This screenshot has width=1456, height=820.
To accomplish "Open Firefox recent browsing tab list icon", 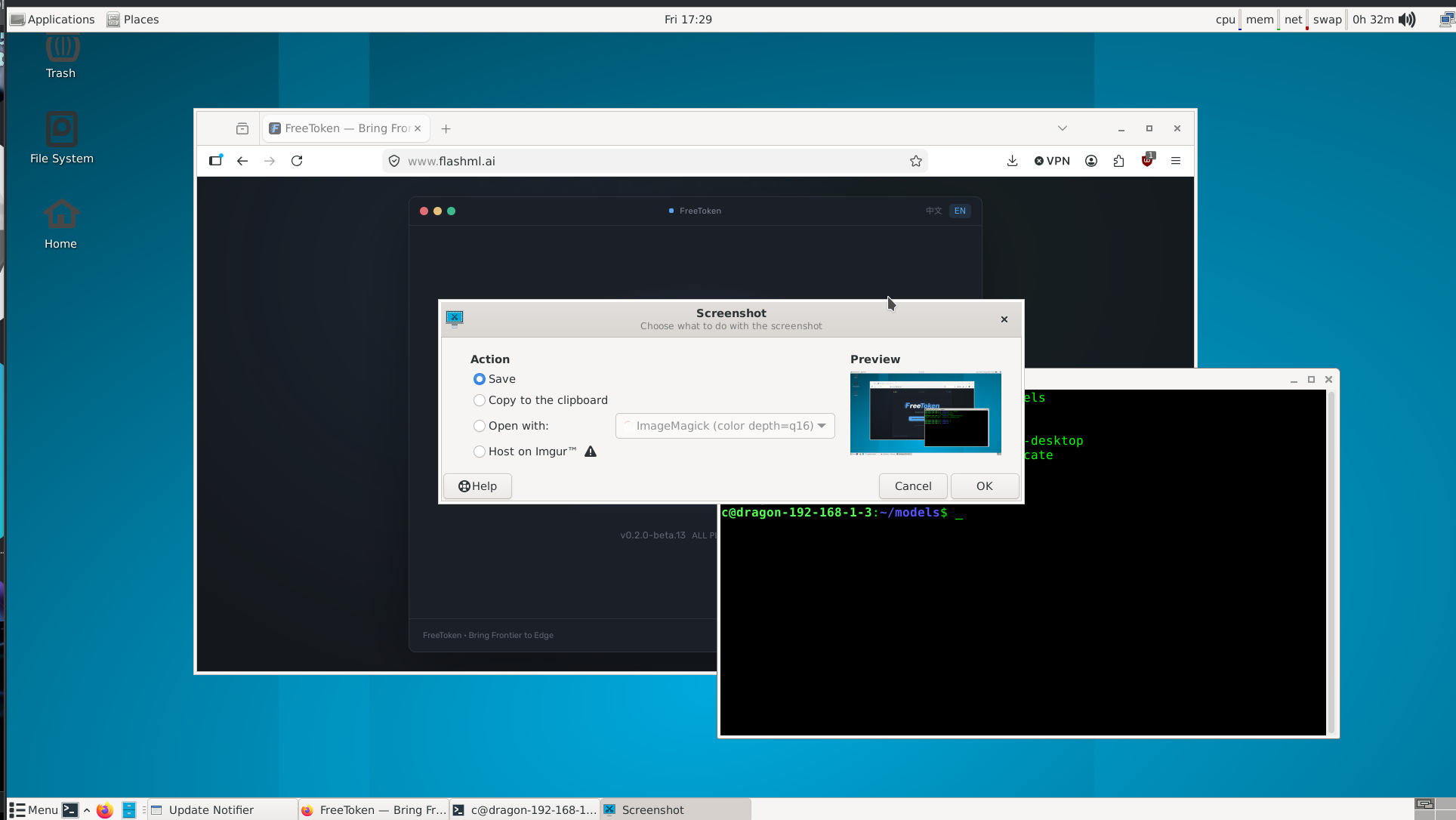I will (x=242, y=128).
